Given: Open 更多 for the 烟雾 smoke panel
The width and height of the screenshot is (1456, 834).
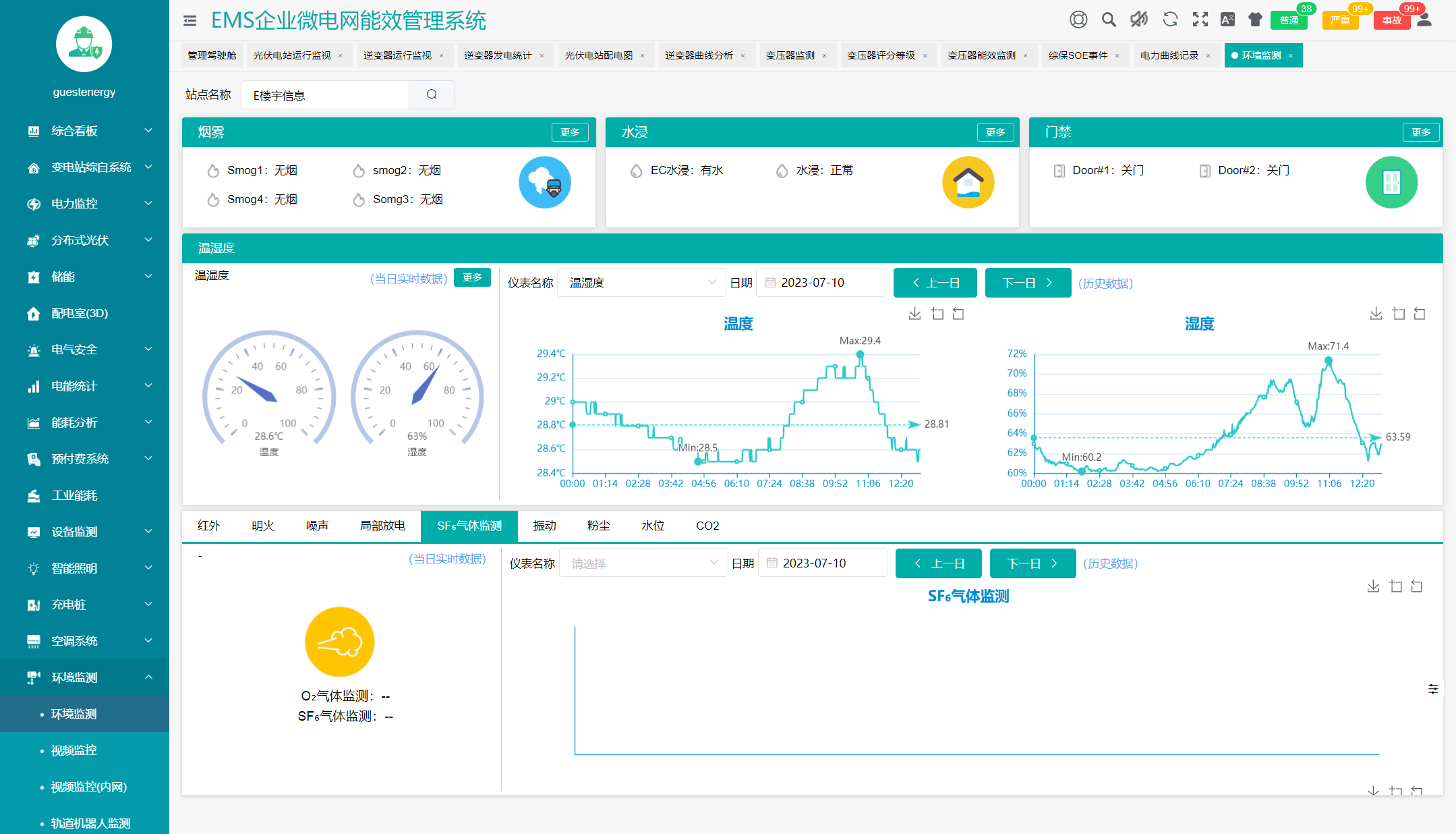Looking at the screenshot, I should coord(570,132).
